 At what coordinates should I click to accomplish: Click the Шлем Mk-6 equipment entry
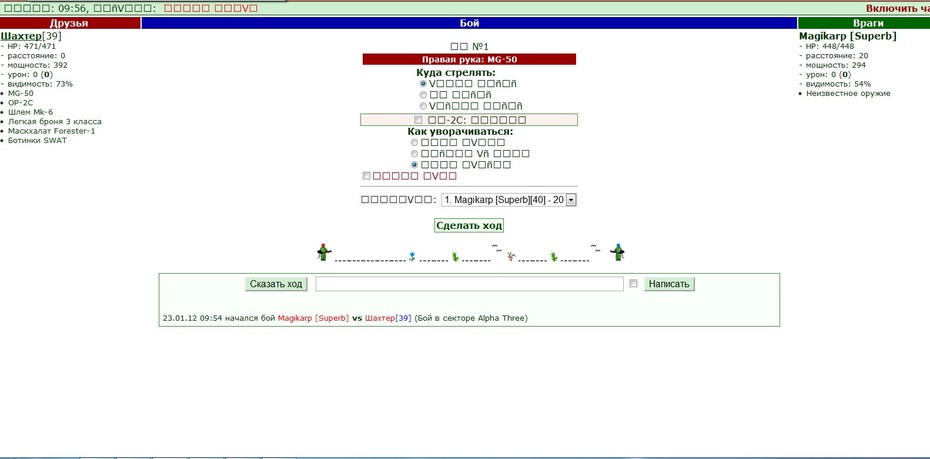30,112
